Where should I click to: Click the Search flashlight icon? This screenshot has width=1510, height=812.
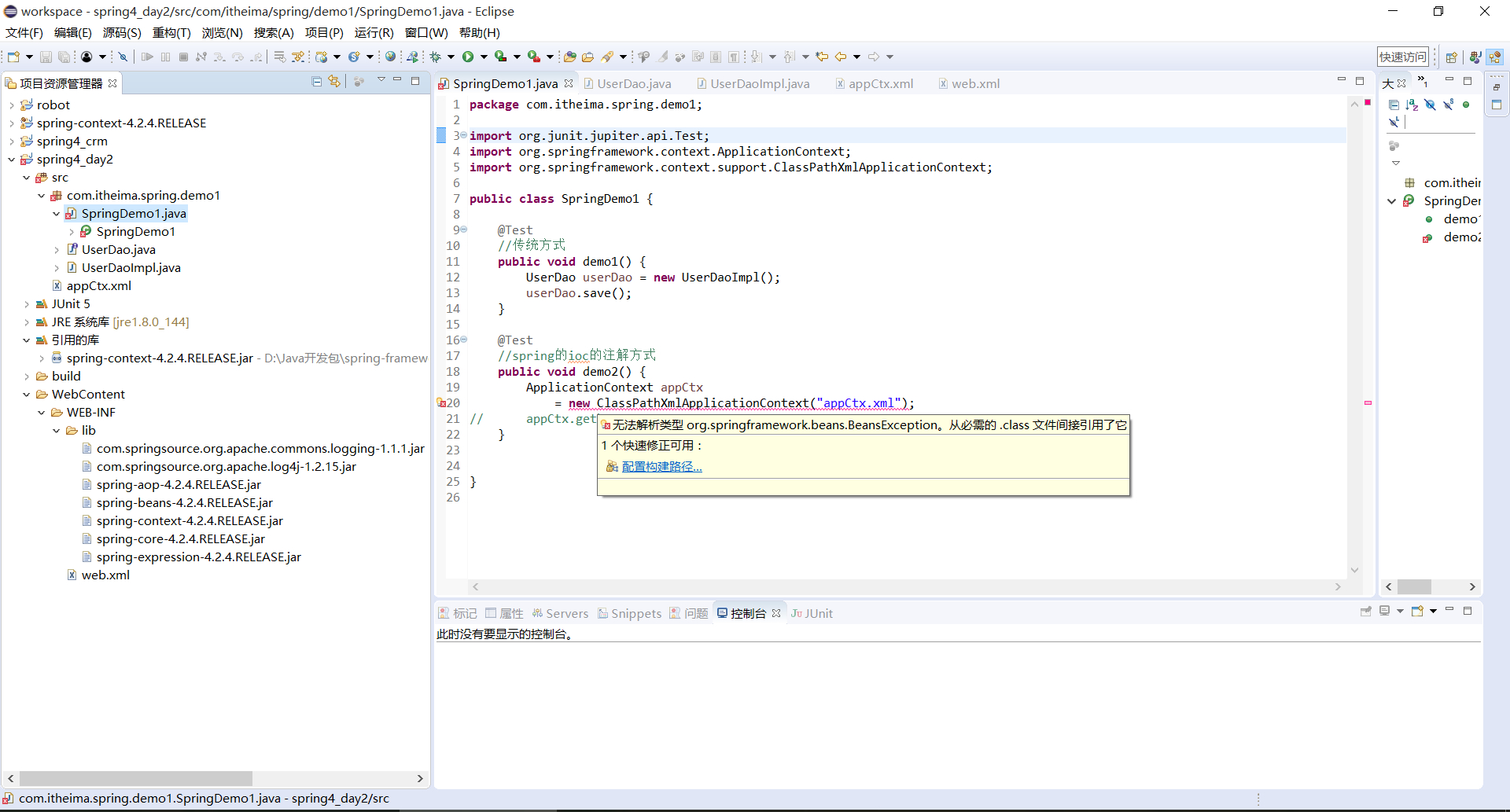(608, 57)
